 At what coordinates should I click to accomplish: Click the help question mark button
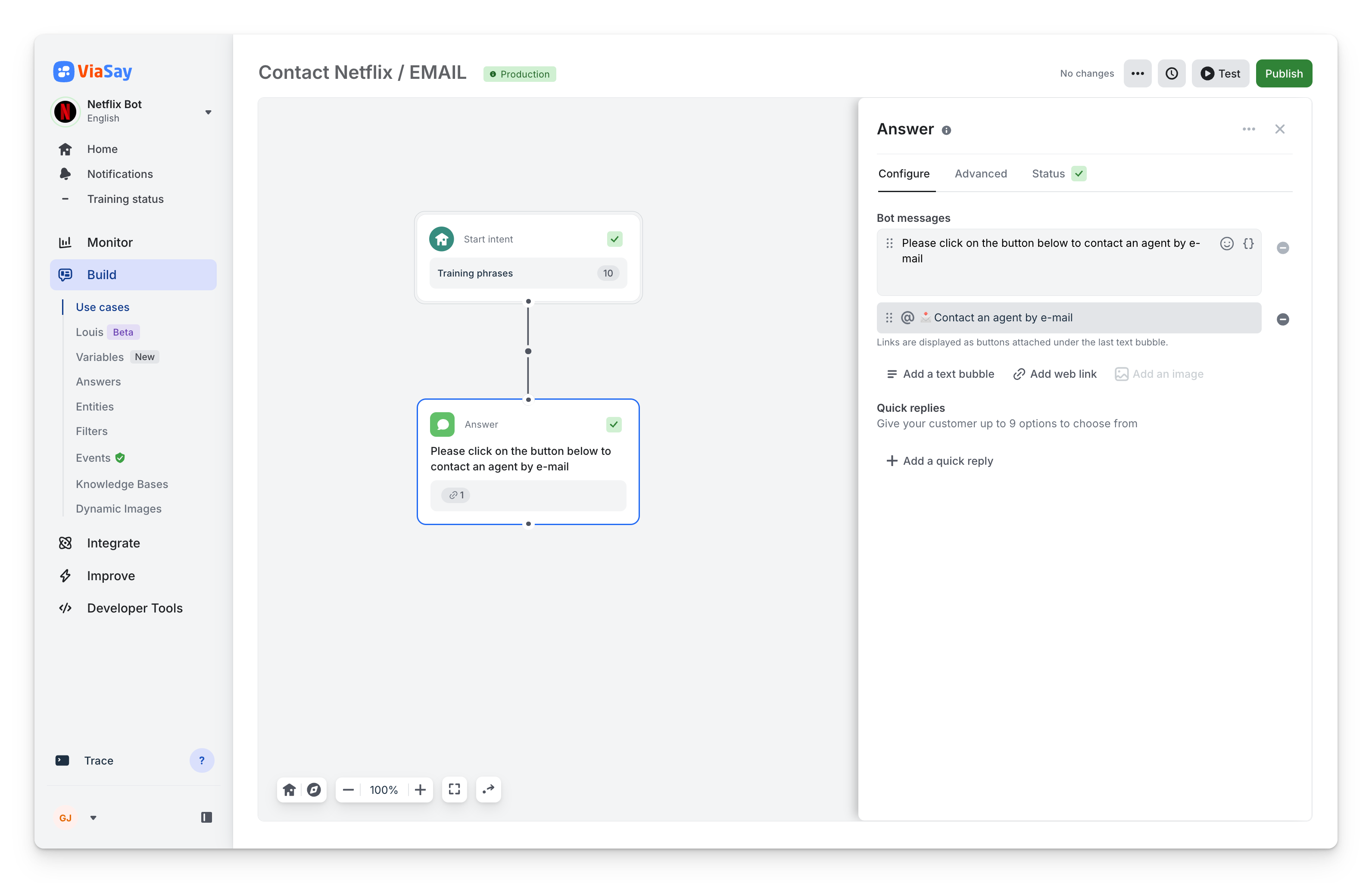[x=201, y=760]
